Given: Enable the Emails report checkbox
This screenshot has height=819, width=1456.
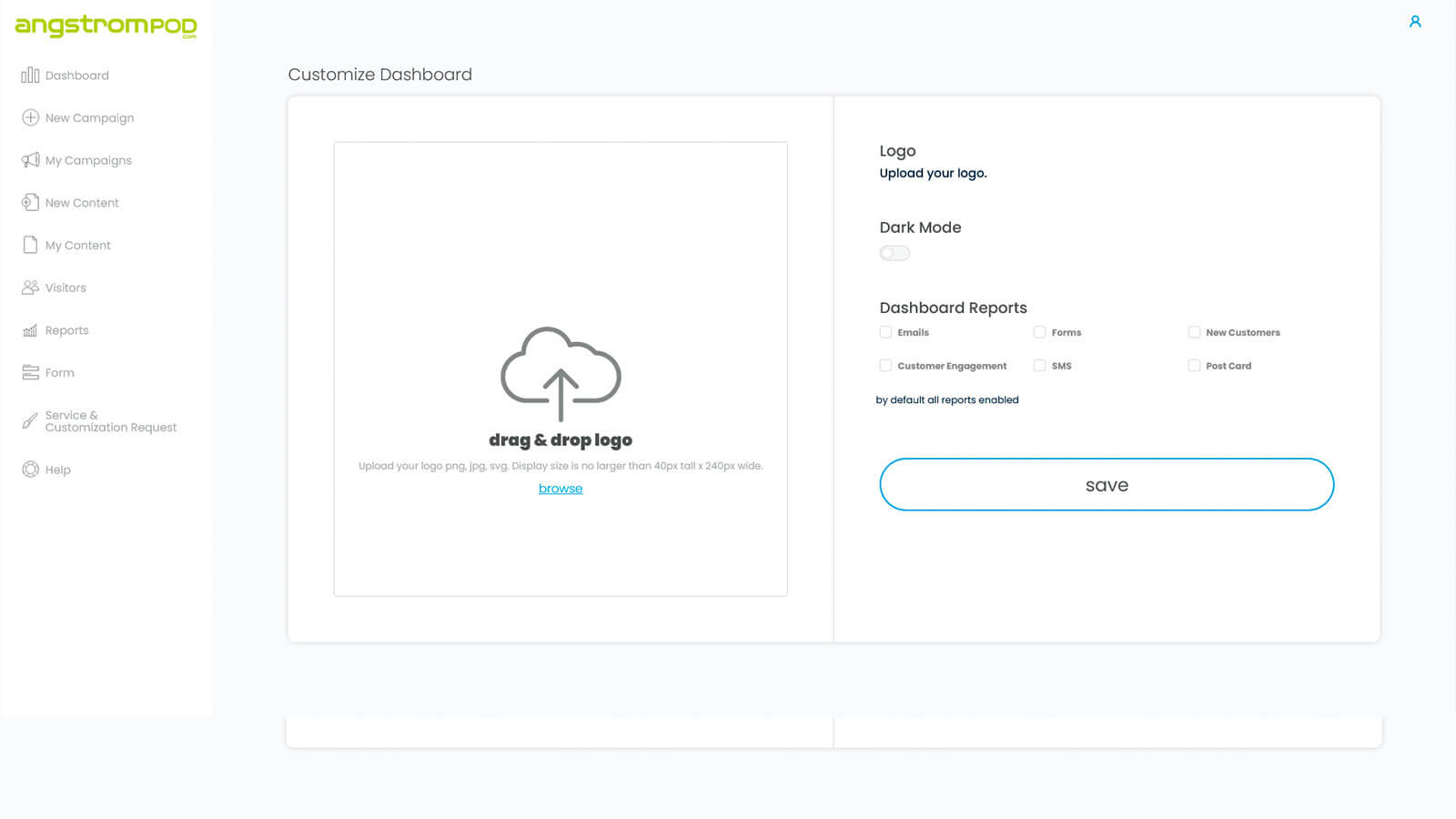Looking at the screenshot, I should point(885,332).
